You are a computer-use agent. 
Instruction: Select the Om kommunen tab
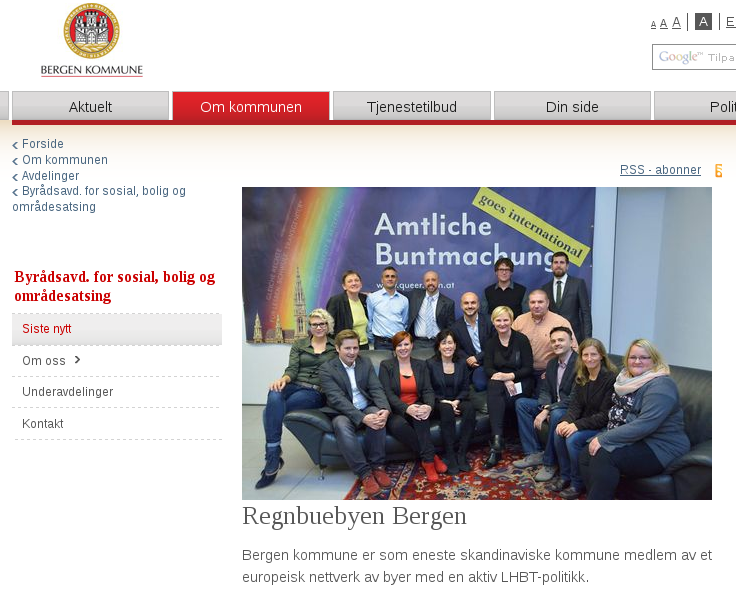[251, 107]
